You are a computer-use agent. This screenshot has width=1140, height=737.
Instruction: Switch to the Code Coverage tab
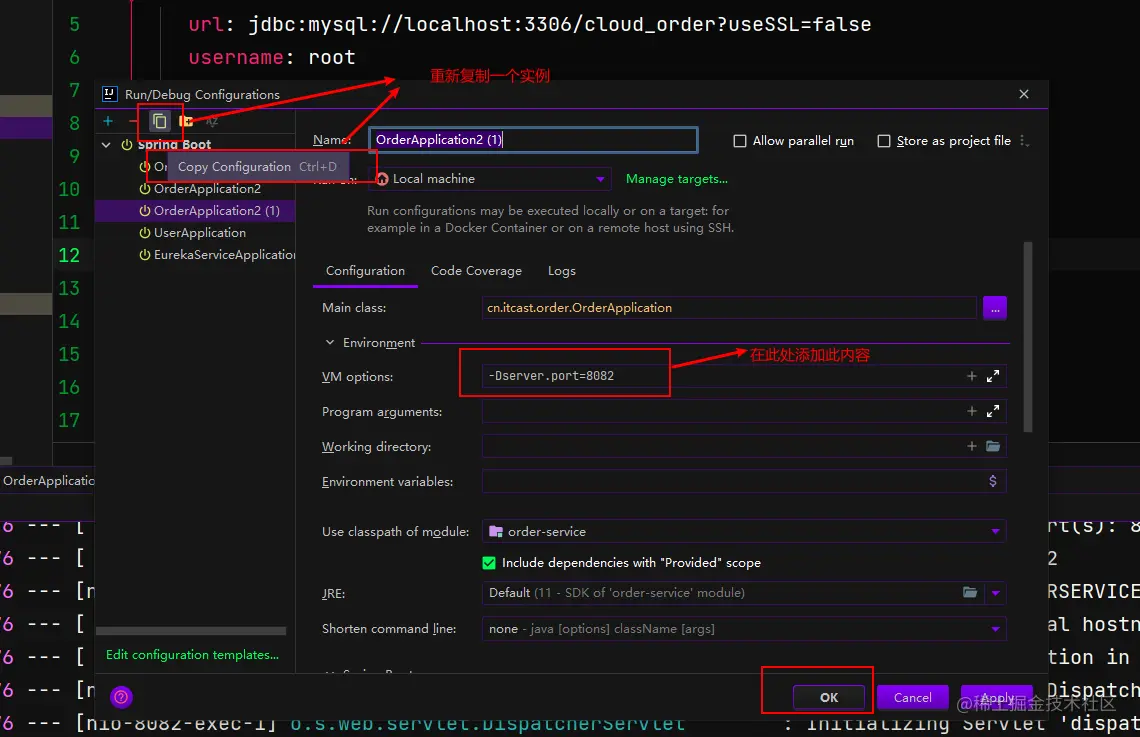(x=476, y=271)
